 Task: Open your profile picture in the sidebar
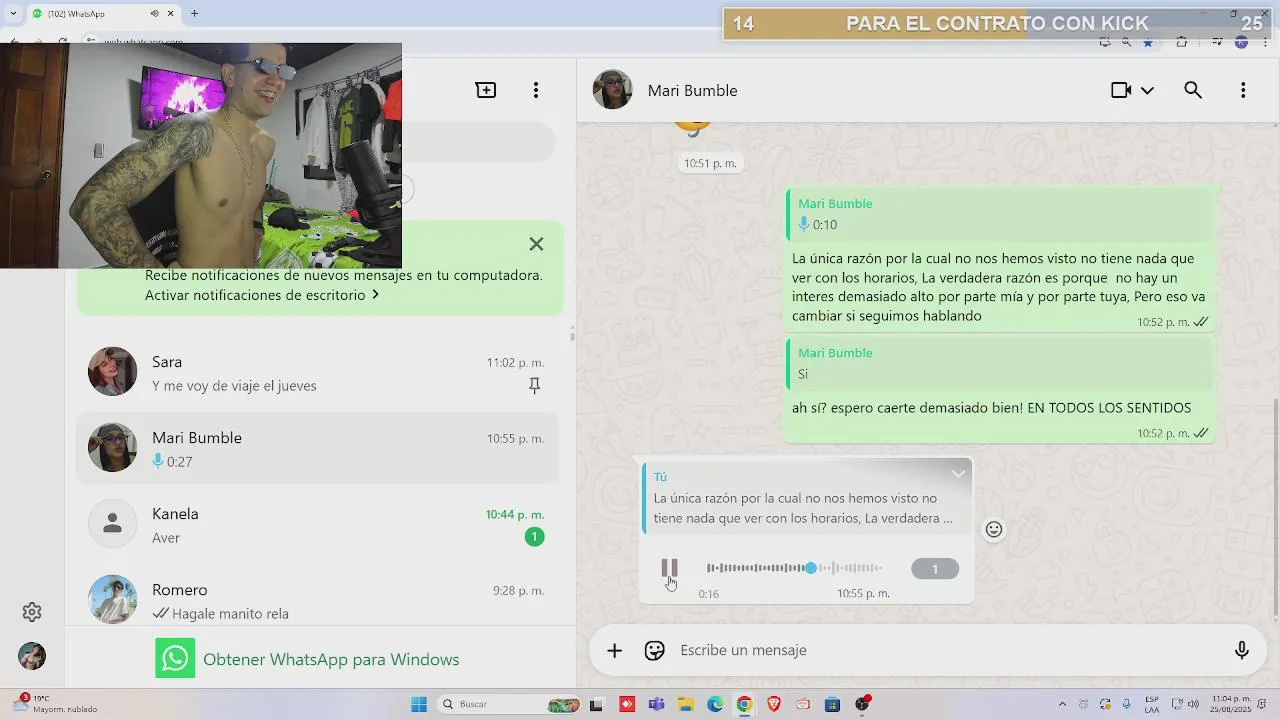32,656
